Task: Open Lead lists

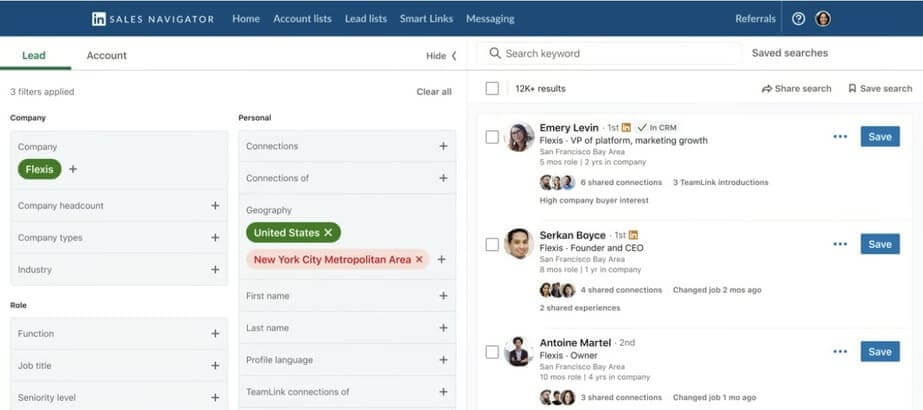Action: 366,19
